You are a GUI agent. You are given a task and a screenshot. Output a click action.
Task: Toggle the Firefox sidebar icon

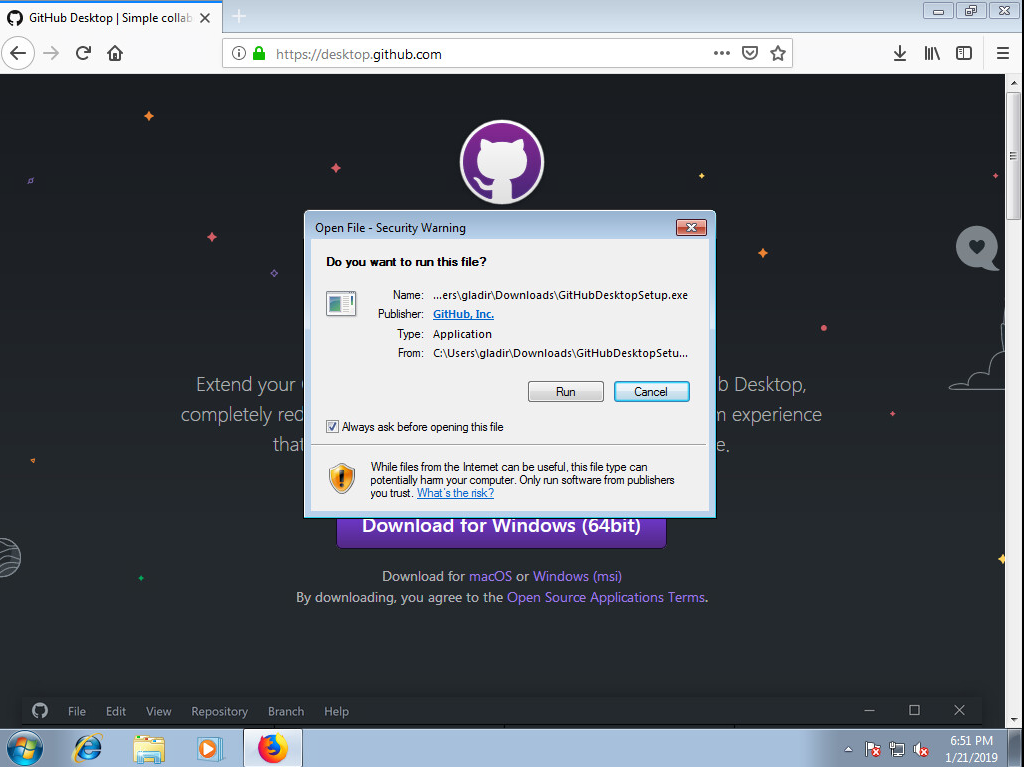point(964,54)
